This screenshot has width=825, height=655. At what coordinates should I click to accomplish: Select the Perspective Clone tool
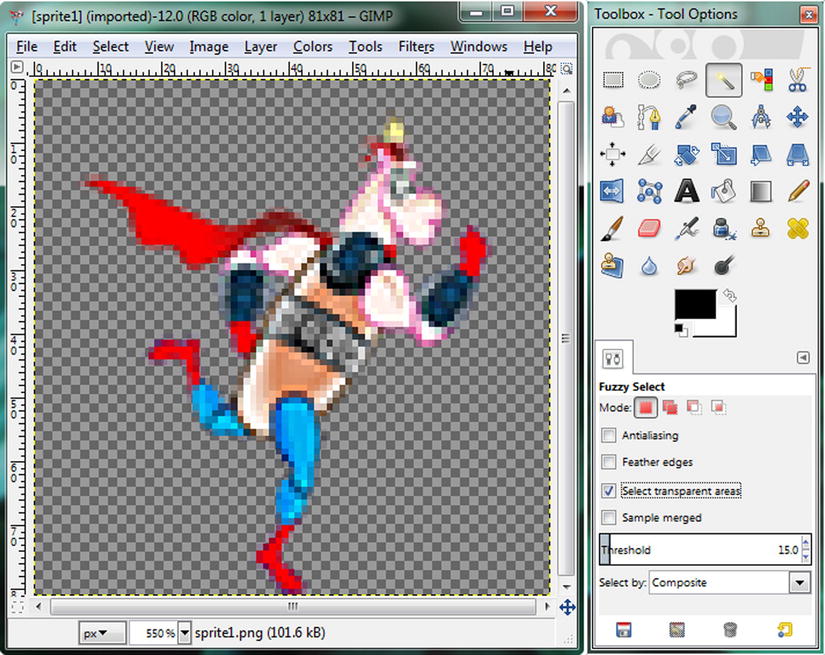(613, 266)
